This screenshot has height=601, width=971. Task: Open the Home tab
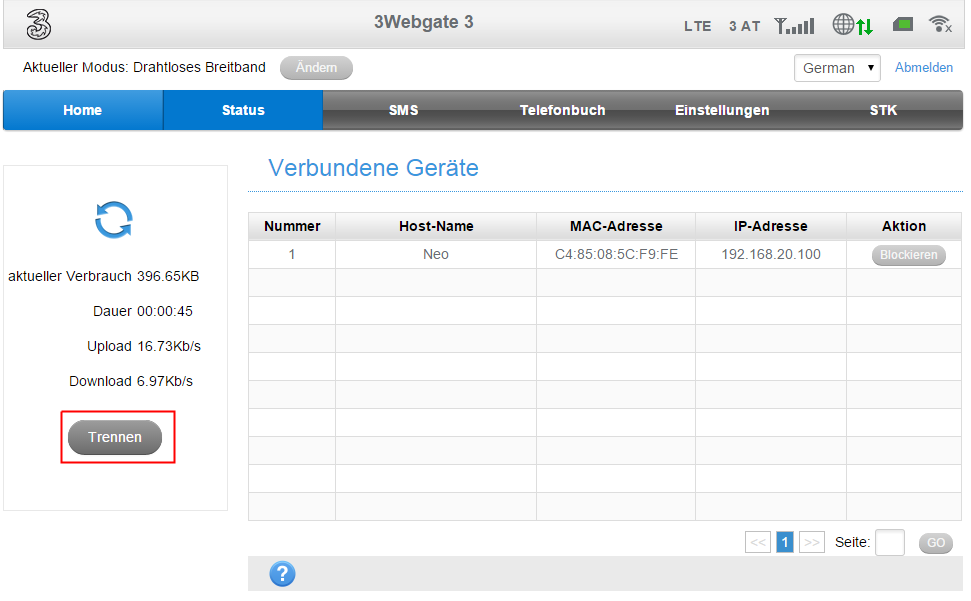pos(83,110)
